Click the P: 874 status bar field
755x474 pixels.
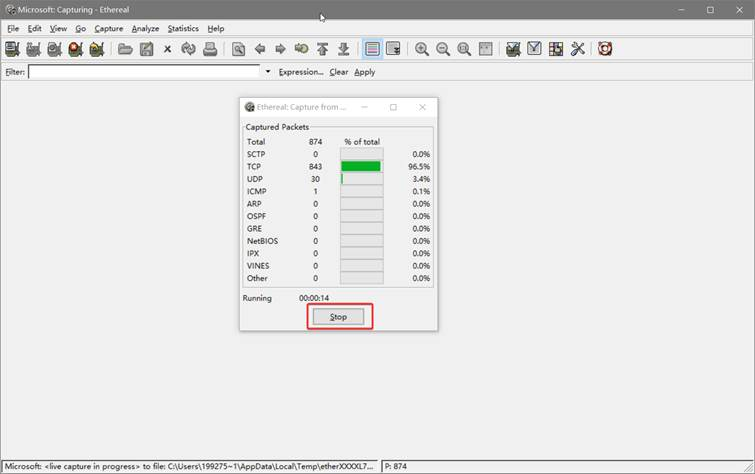(x=566, y=466)
